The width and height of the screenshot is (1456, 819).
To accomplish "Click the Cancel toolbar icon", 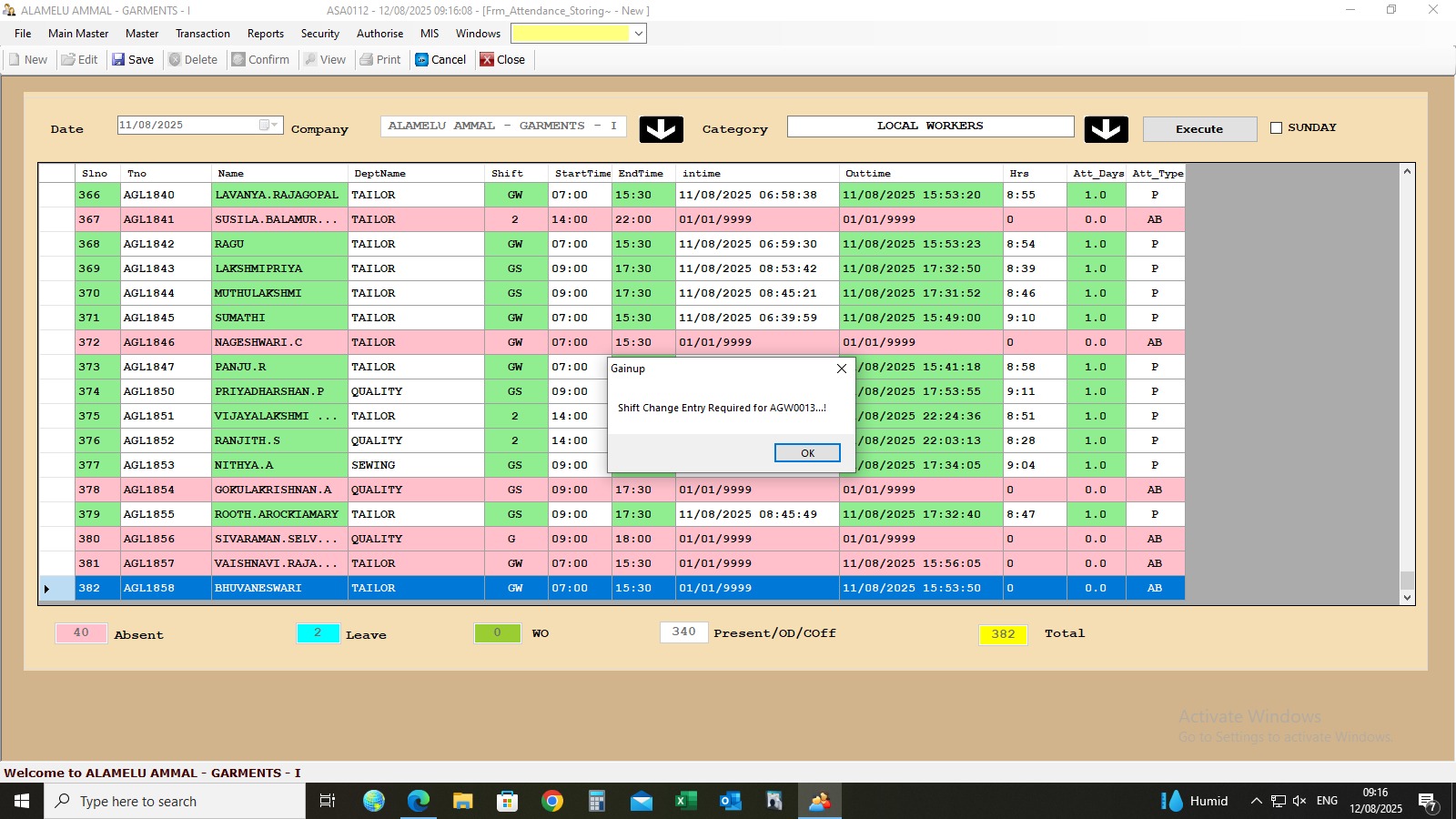I will (x=422, y=60).
